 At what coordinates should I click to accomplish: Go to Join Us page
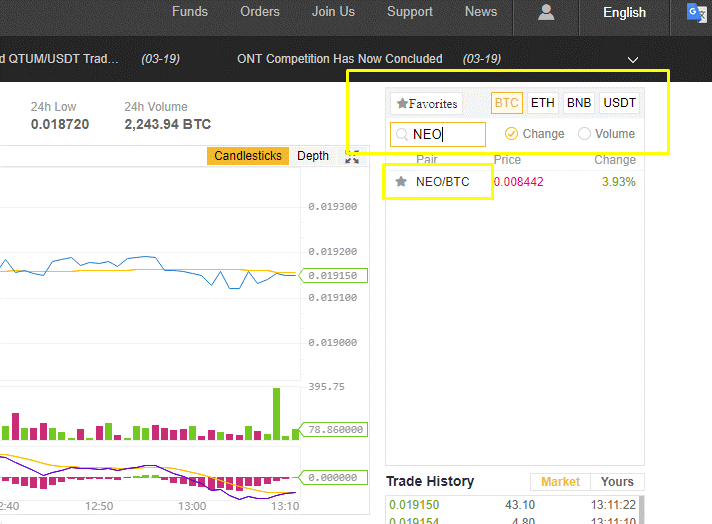333,11
